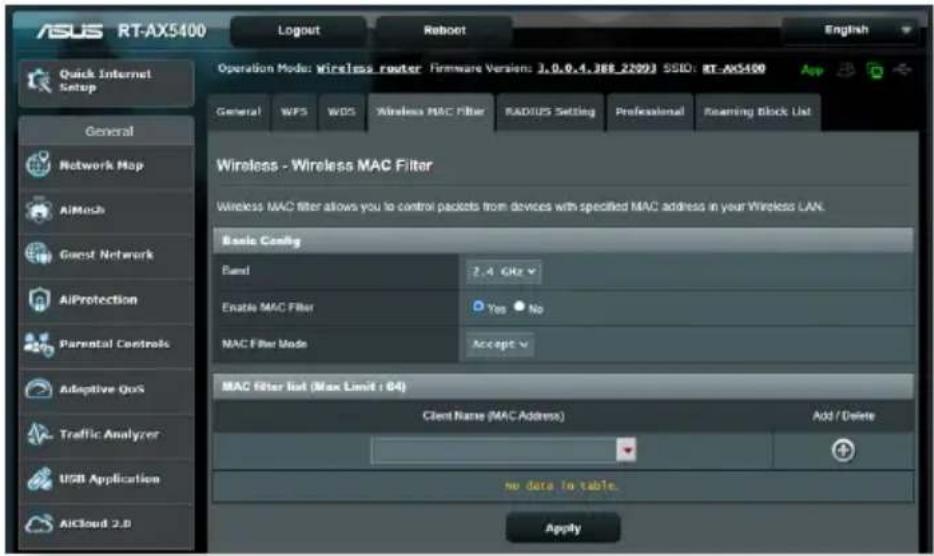Switch to the WPS tab
This screenshot has width=934, height=556.
[x=294, y=112]
